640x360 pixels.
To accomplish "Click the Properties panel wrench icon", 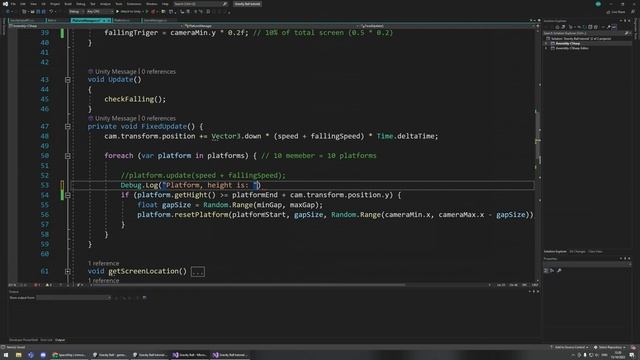I will [559, 270].
